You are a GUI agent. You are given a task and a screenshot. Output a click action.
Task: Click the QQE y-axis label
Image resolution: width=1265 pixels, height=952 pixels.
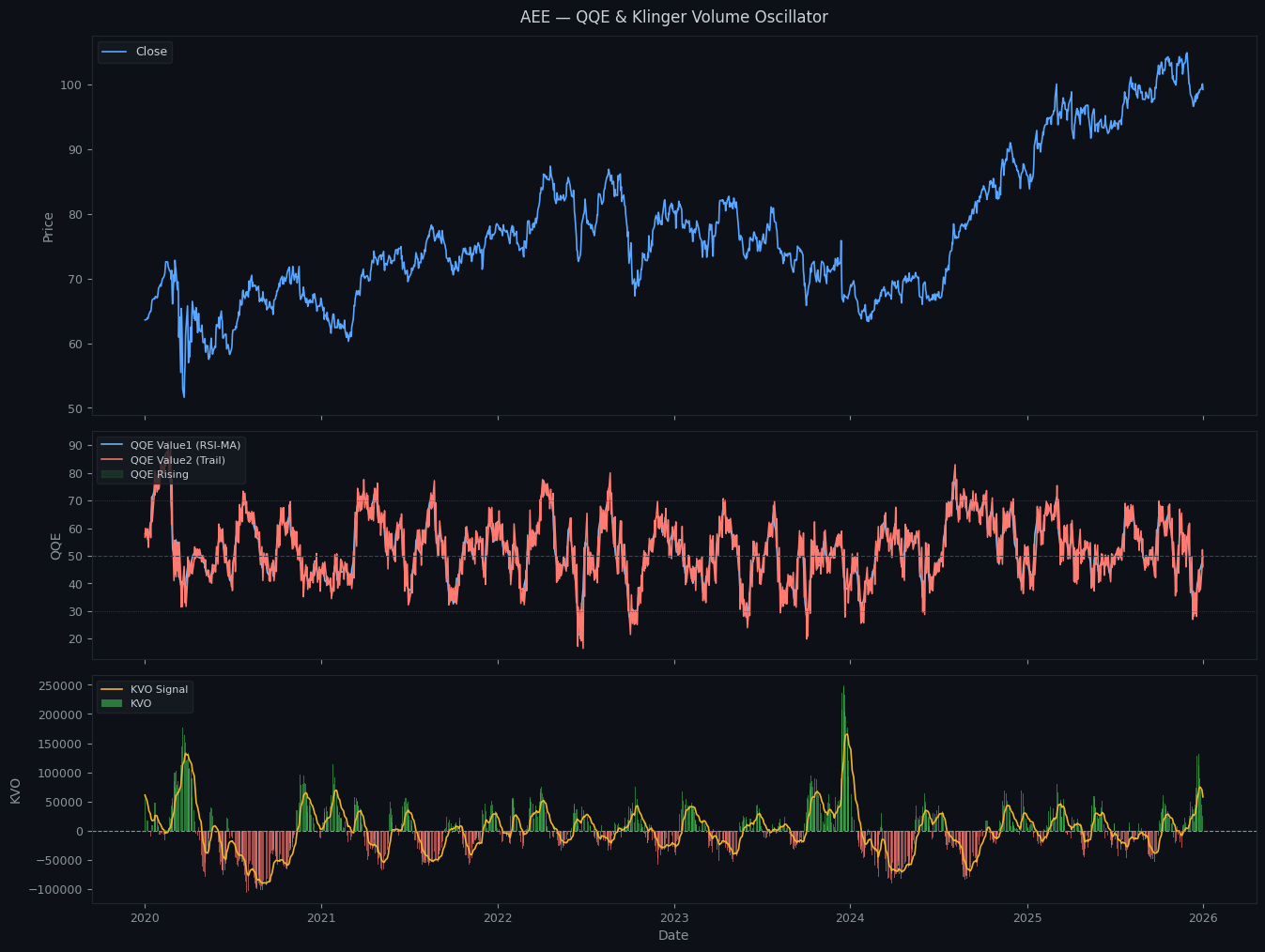coord(55,545)
